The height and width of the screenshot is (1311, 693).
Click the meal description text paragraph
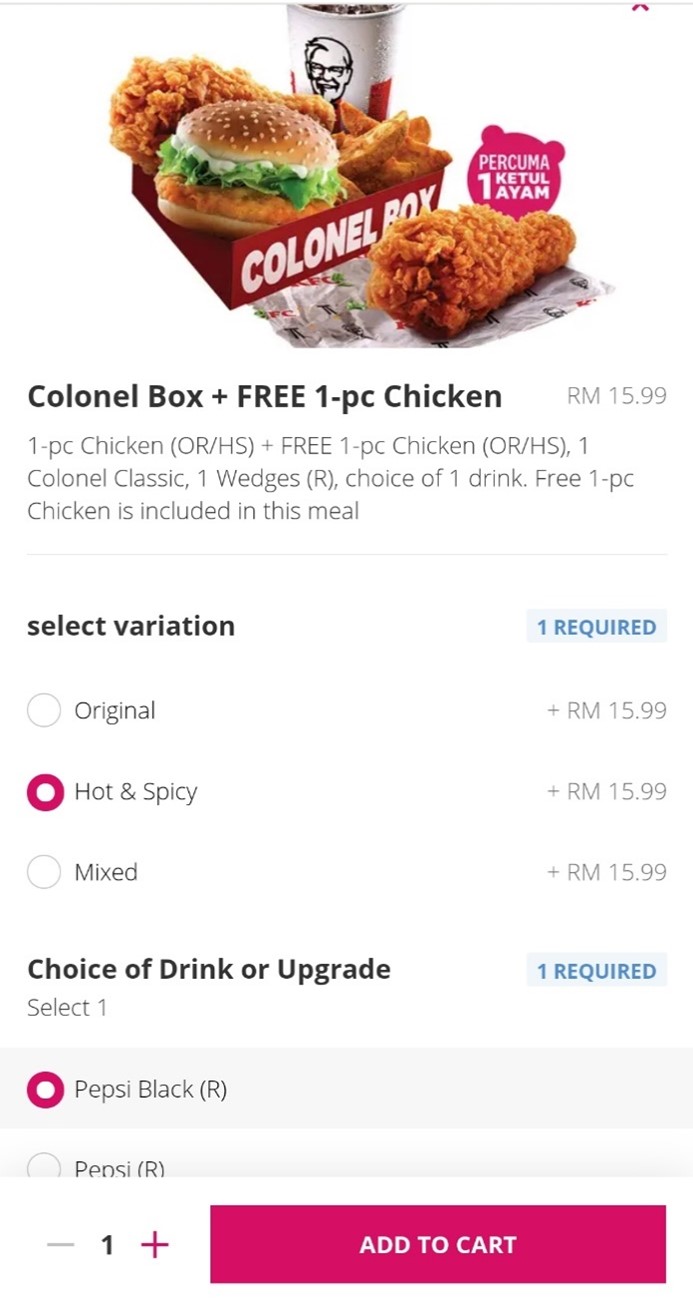pyautogui.click(x=330, y=478)
